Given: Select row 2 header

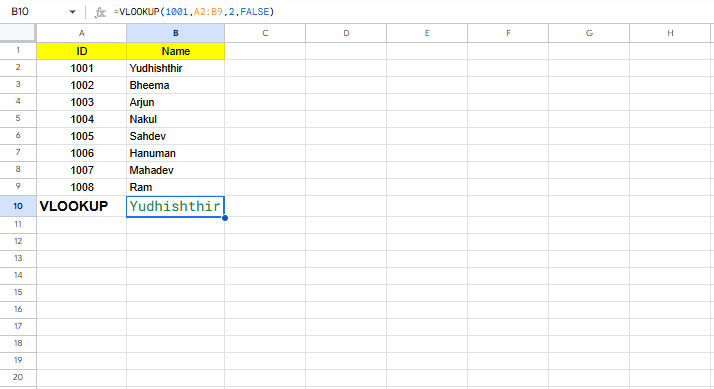Looking at the screenshot, I should (18, 67).
